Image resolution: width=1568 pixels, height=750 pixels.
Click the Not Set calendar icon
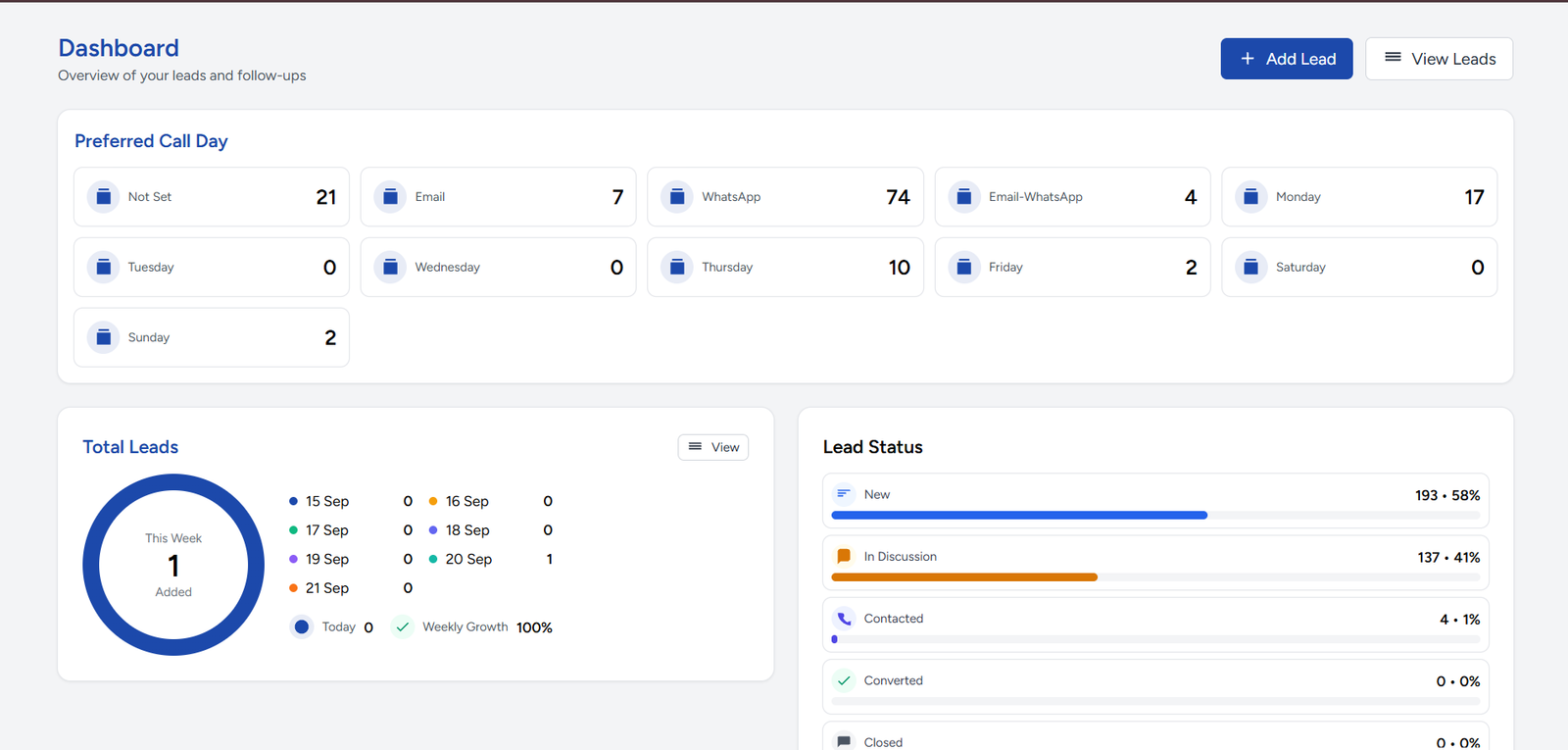[x=104, y=197]
